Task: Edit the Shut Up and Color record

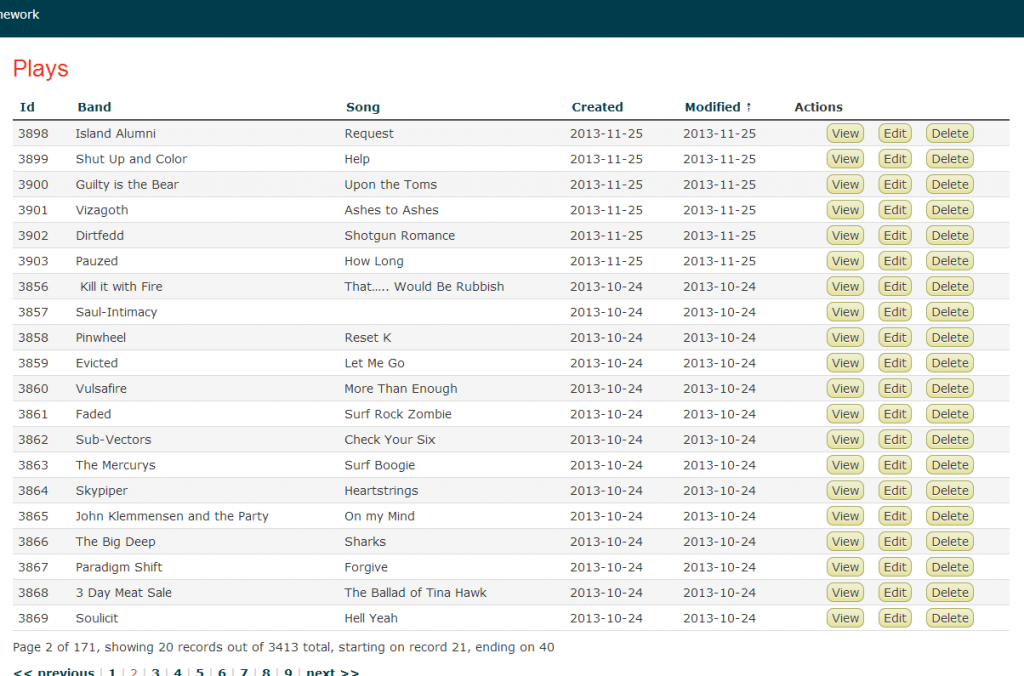Action: (x=894, y=159)
